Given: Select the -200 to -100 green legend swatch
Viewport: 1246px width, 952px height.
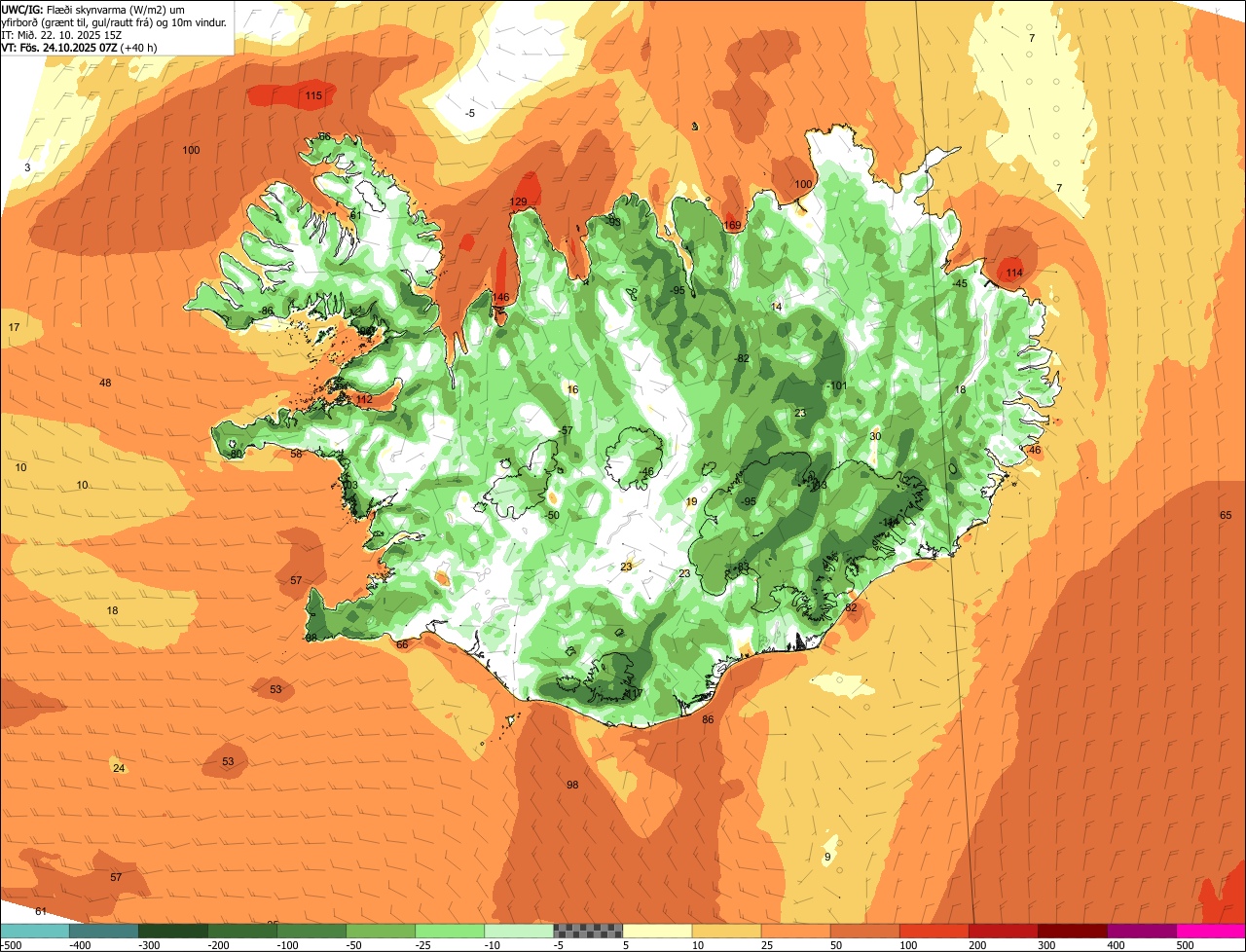Looking at the screenshot, I should click(x=242, y=931).
